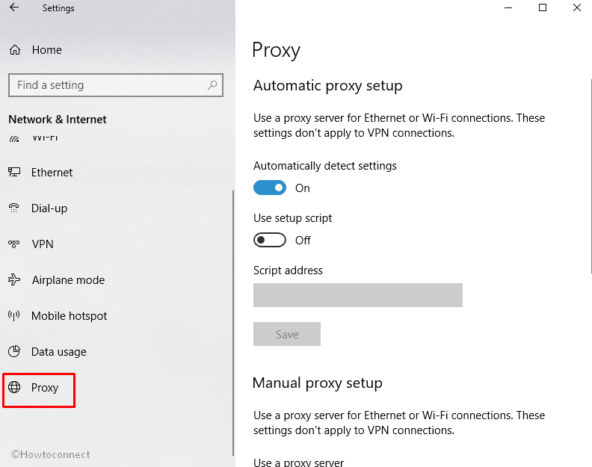Click the Find a setting search field
592x467 pixels.
pos(116,85)
